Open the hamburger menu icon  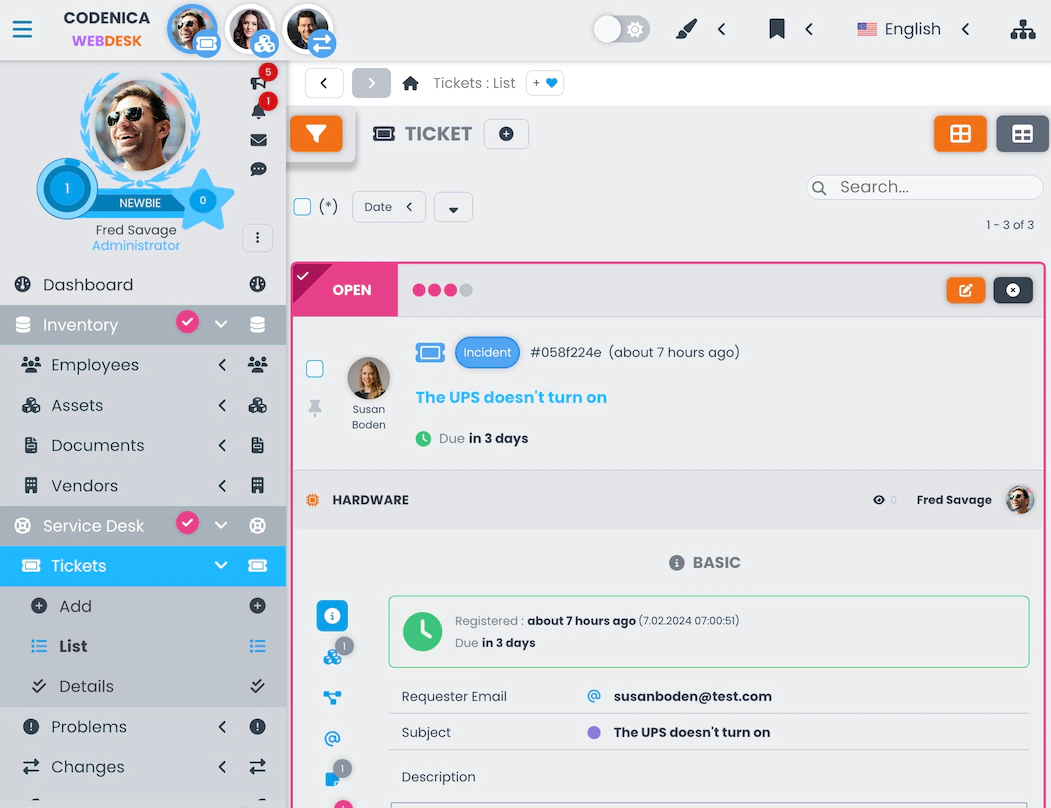22,29
